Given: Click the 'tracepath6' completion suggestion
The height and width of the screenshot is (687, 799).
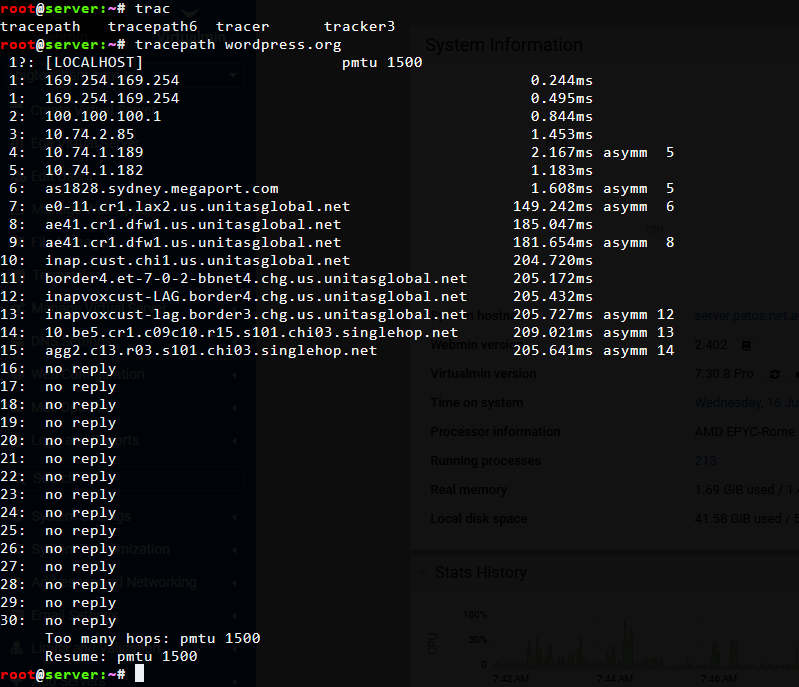Looking at the screenshot, I should click(x=152, y=27).
